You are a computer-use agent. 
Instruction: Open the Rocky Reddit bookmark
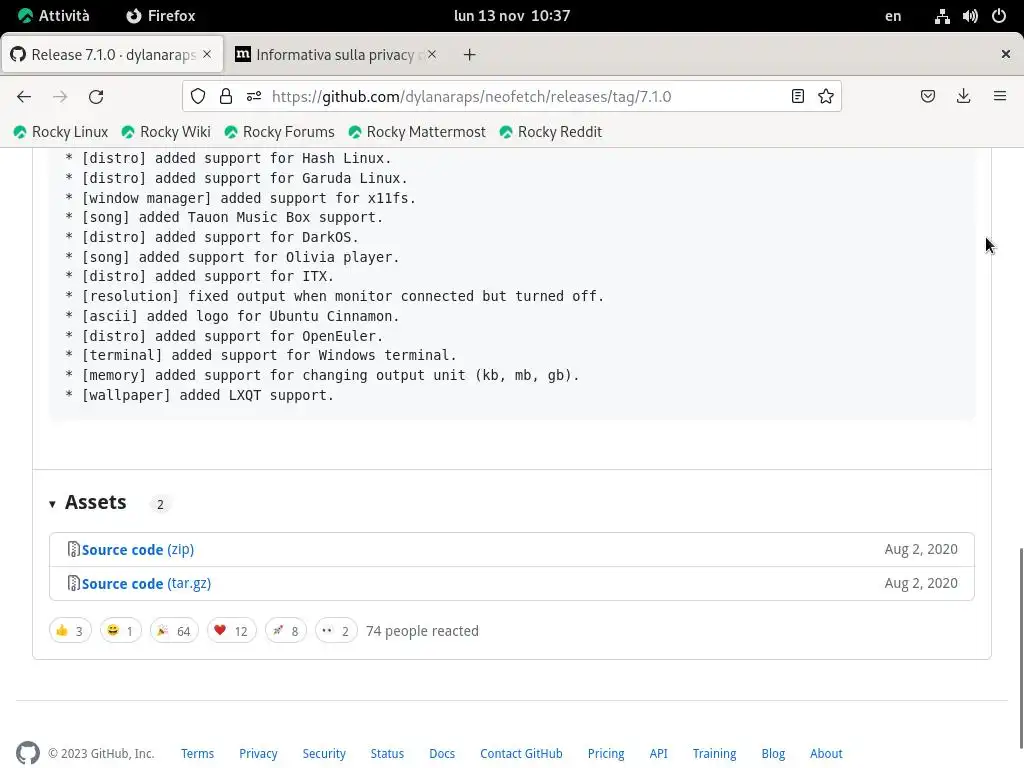(551, 132)
